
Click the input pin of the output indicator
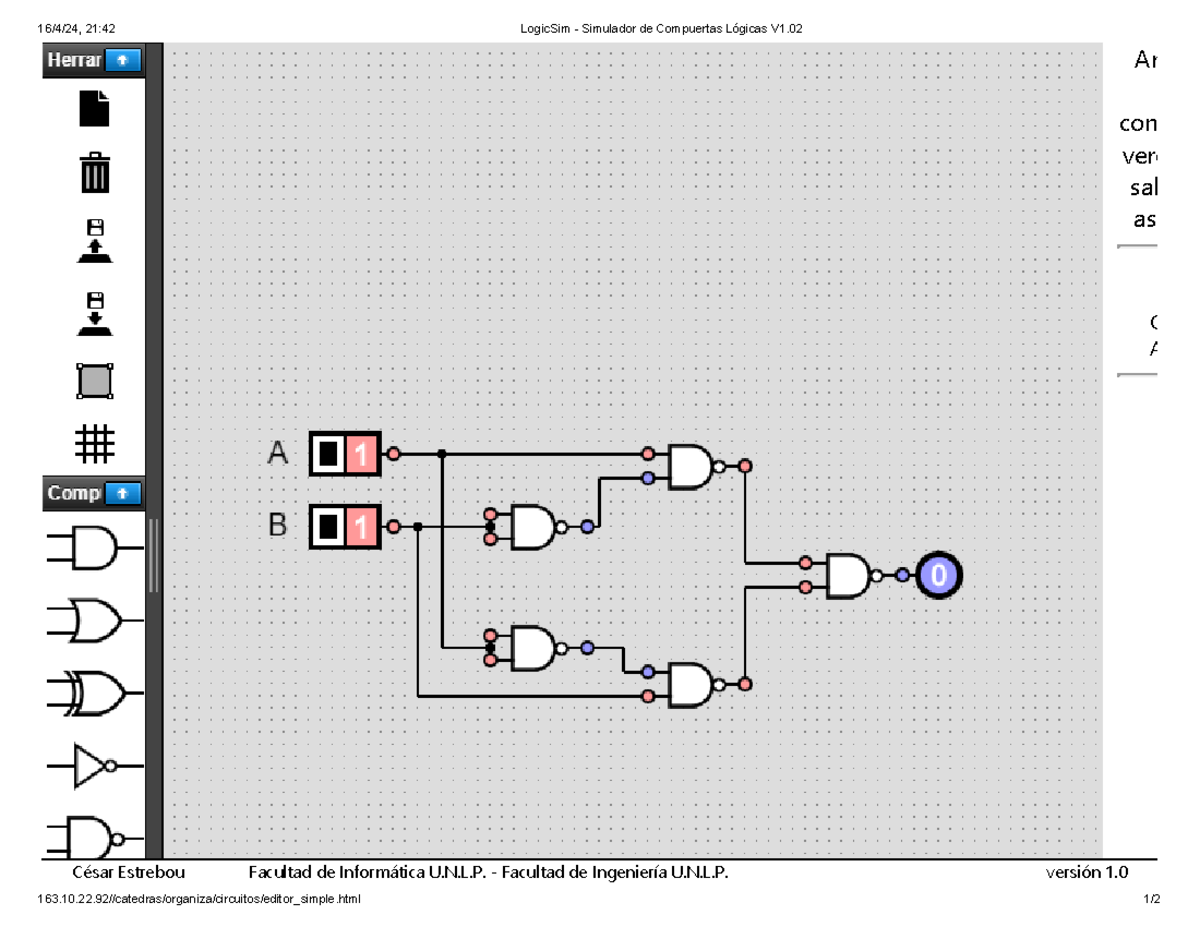(902, 575)
